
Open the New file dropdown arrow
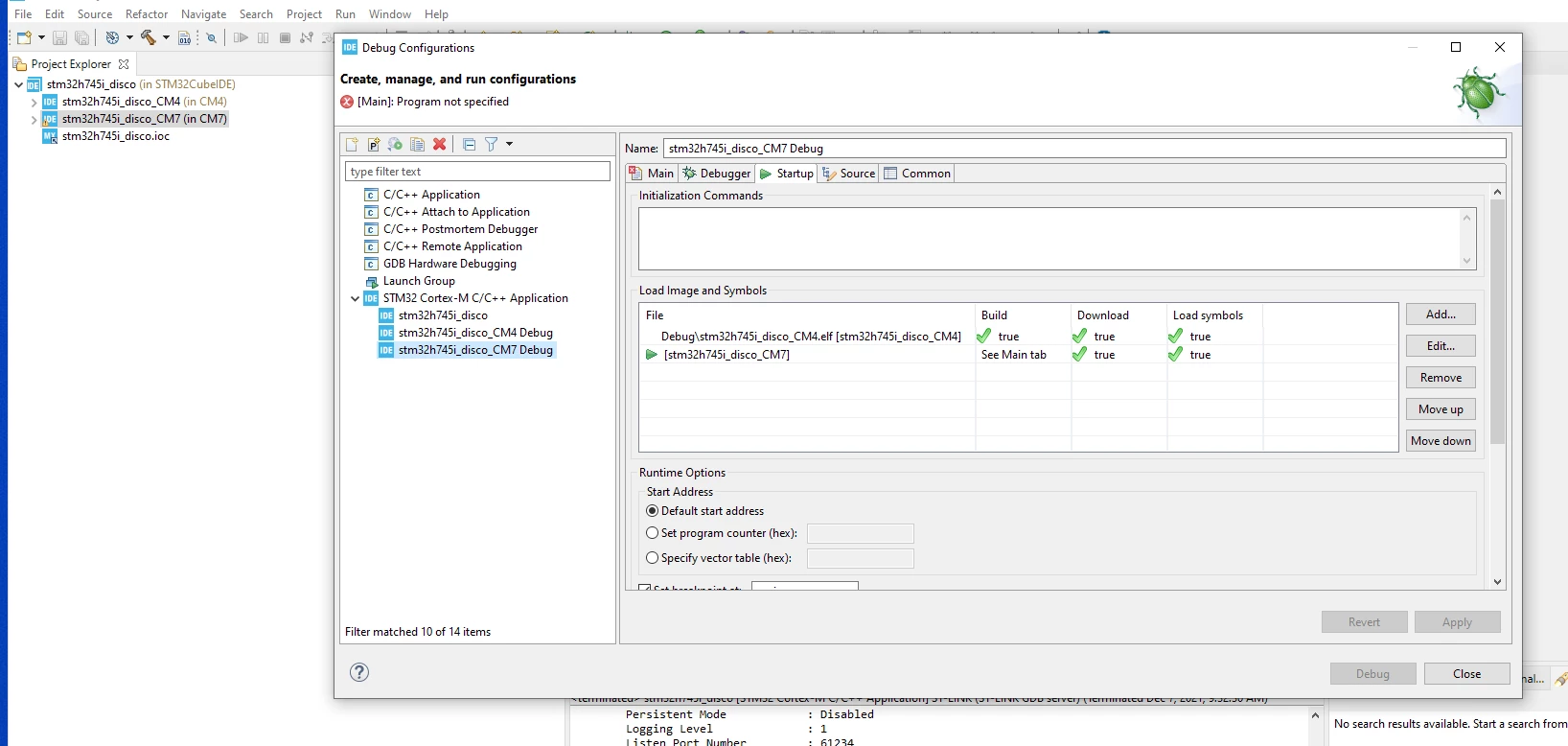point(41,37)
